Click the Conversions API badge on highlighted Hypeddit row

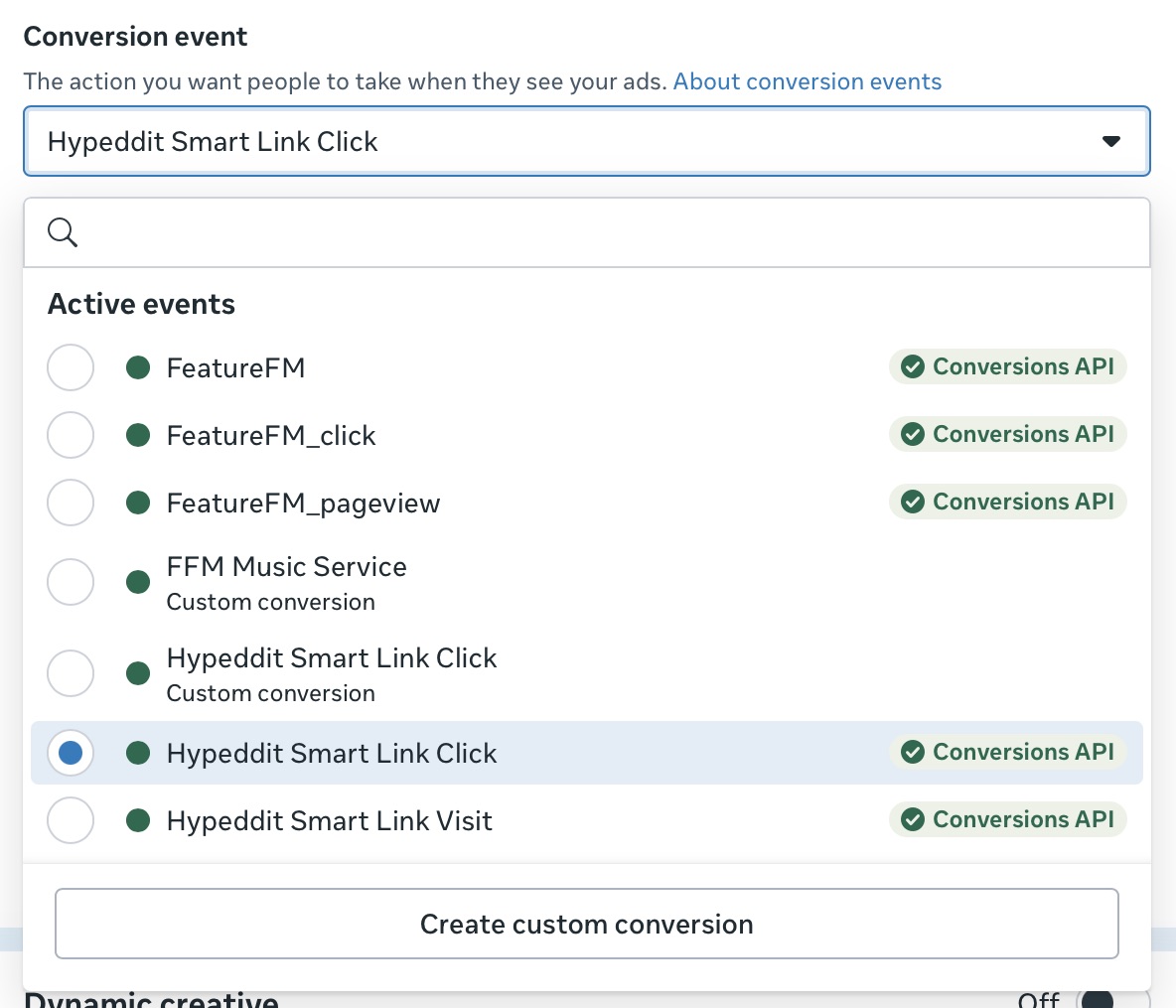point(1007,752)
